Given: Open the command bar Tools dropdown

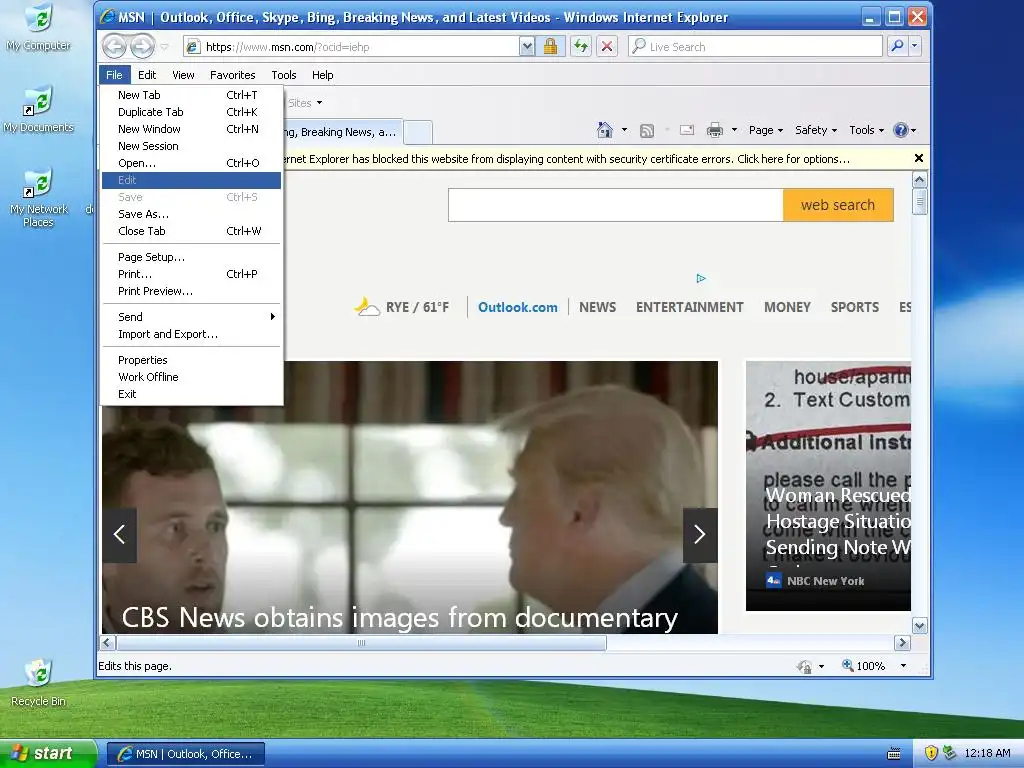Looking at the screenshot, I should pyautogui.click(x=866, y=130).
